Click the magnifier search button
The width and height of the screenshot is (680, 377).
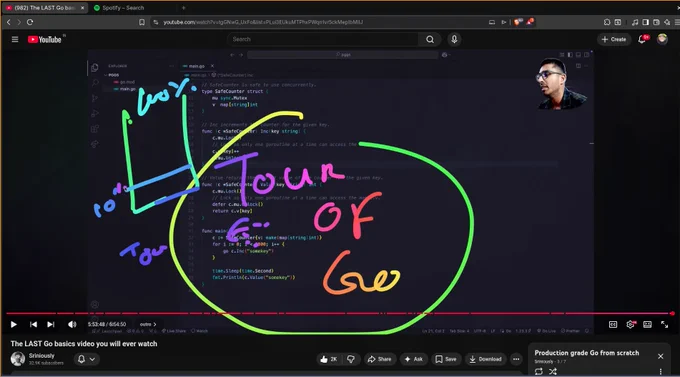tap(430, 39)
